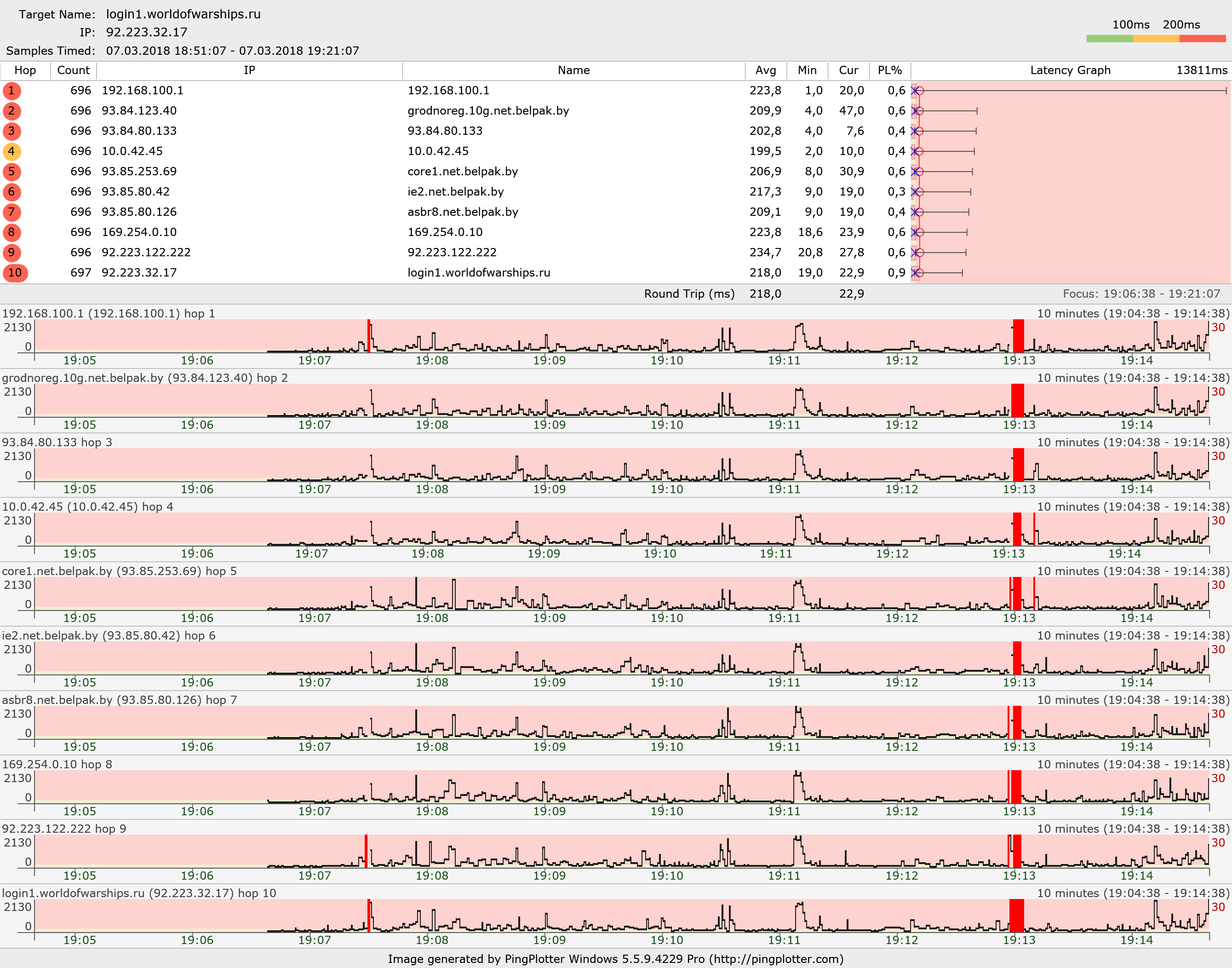This screenshot has width=1232, height=968.
Task: Click the hop 8 red circle icon
Action: point(12,232)
